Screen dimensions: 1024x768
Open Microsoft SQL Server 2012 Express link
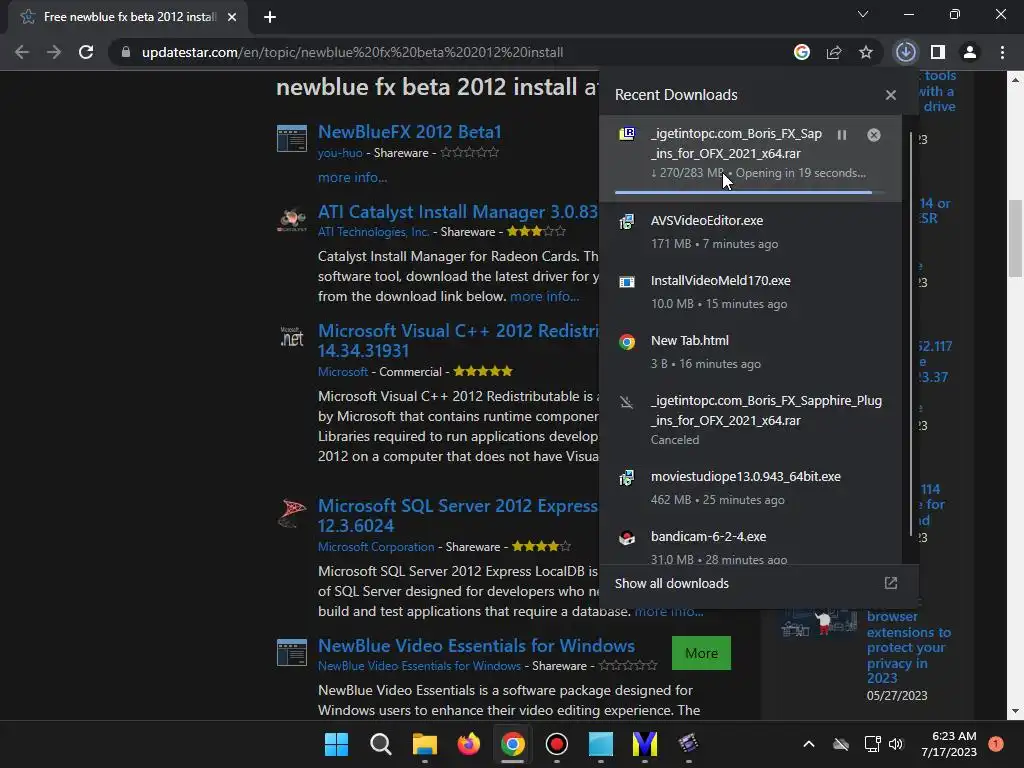[x=458, y=516]
